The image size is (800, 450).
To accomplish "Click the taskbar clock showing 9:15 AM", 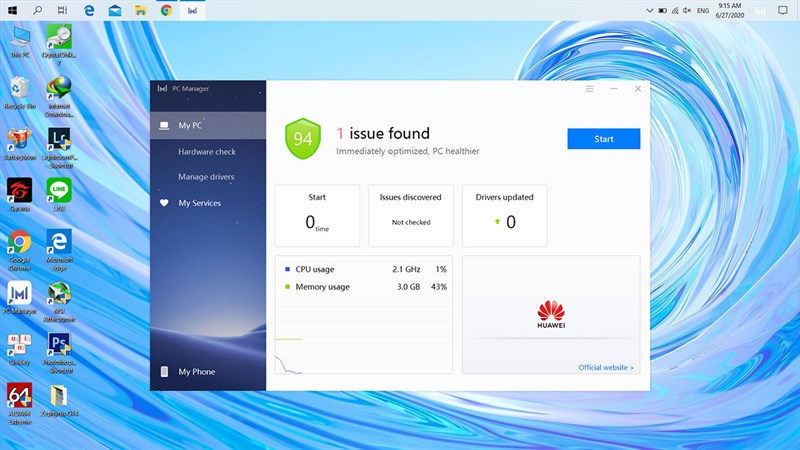I will (730, 10).
